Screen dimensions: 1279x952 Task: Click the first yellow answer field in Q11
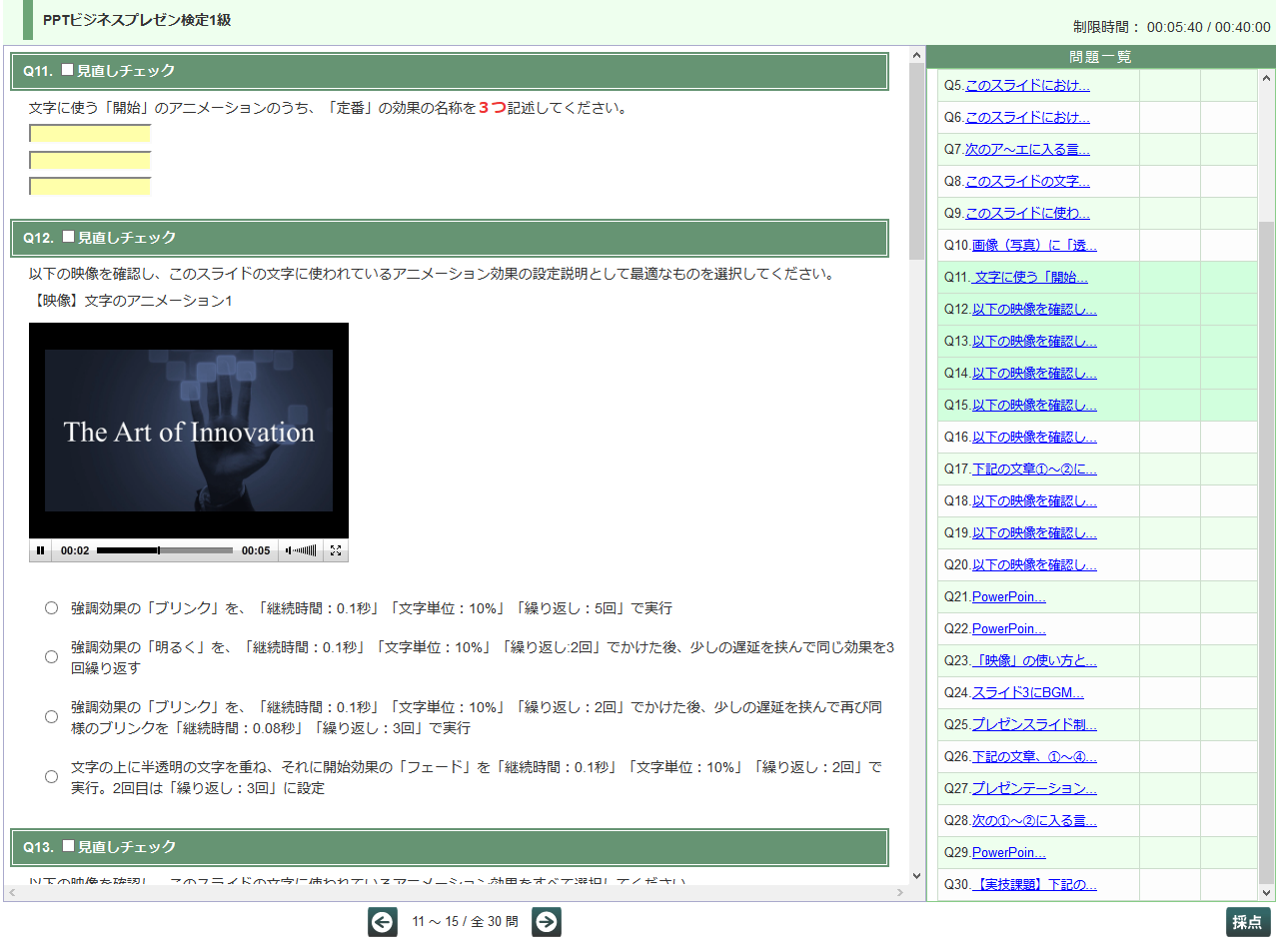point(90,134)
